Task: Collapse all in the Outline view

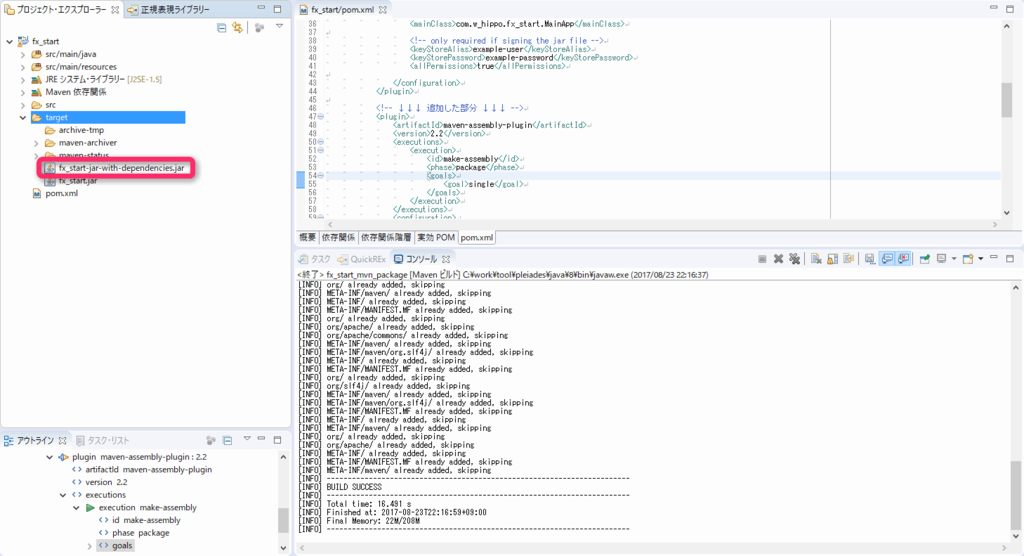Action: pyautogui.click(x=227, y=440)
